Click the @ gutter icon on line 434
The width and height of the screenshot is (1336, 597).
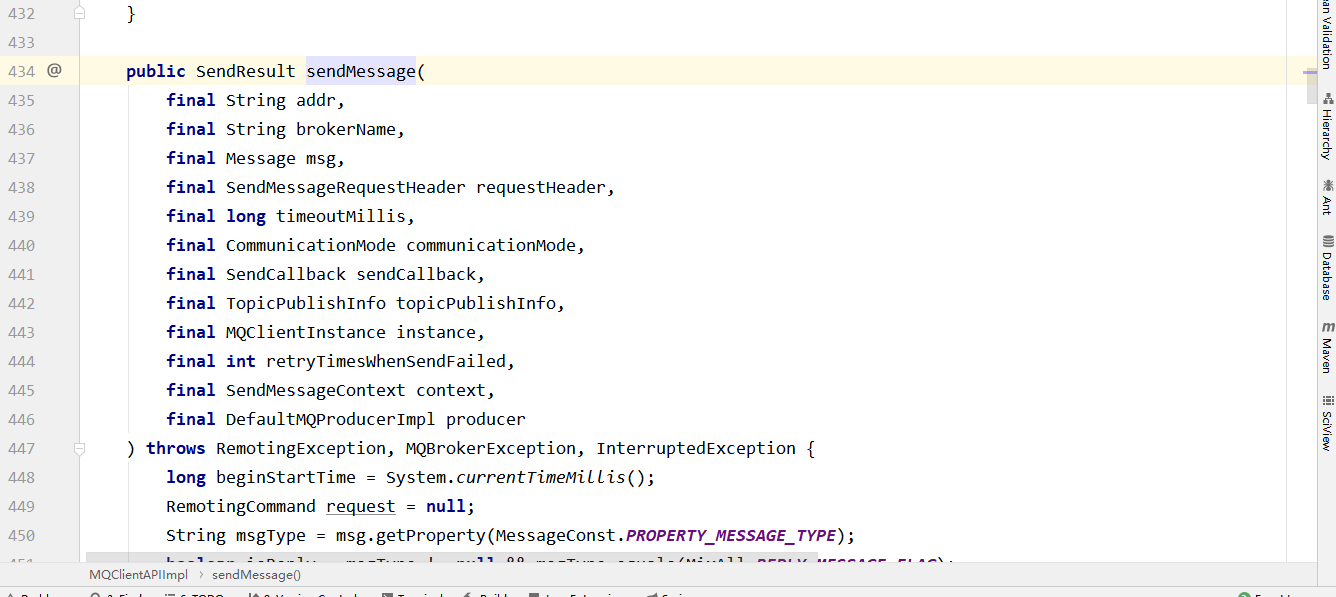coord(54,70)
